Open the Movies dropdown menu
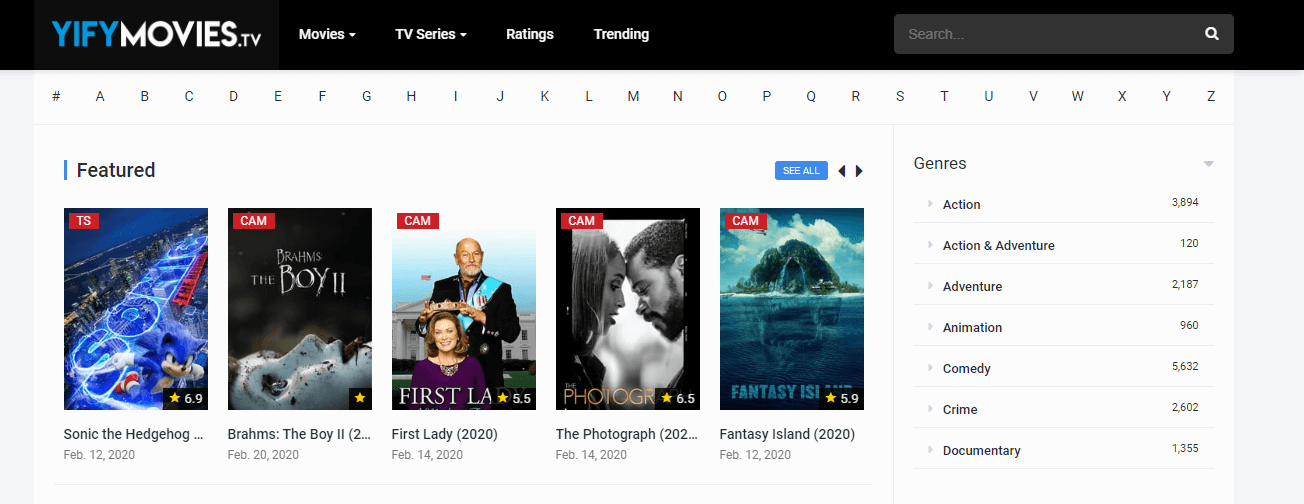 327,34
